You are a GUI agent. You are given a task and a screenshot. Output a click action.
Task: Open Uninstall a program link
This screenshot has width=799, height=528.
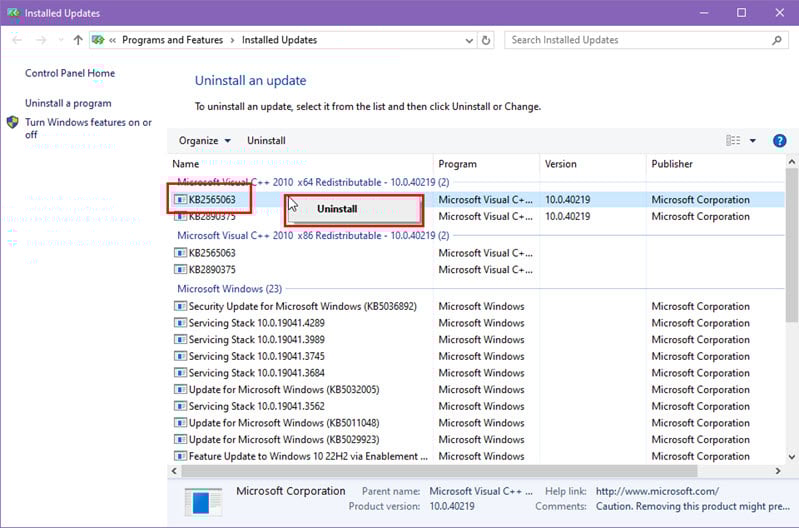68,103
